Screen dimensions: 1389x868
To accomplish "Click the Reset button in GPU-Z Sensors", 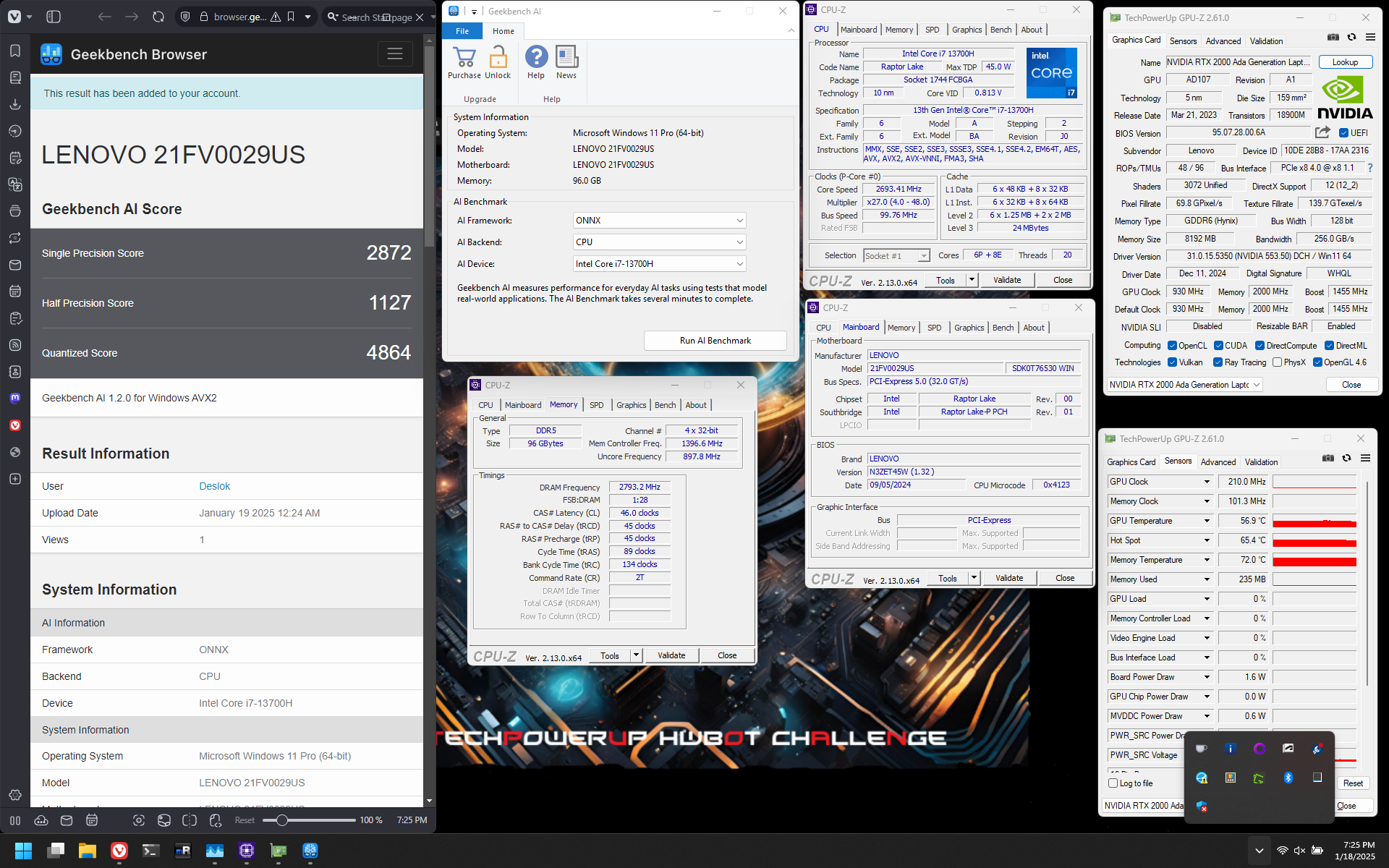I will [1353, 783].
